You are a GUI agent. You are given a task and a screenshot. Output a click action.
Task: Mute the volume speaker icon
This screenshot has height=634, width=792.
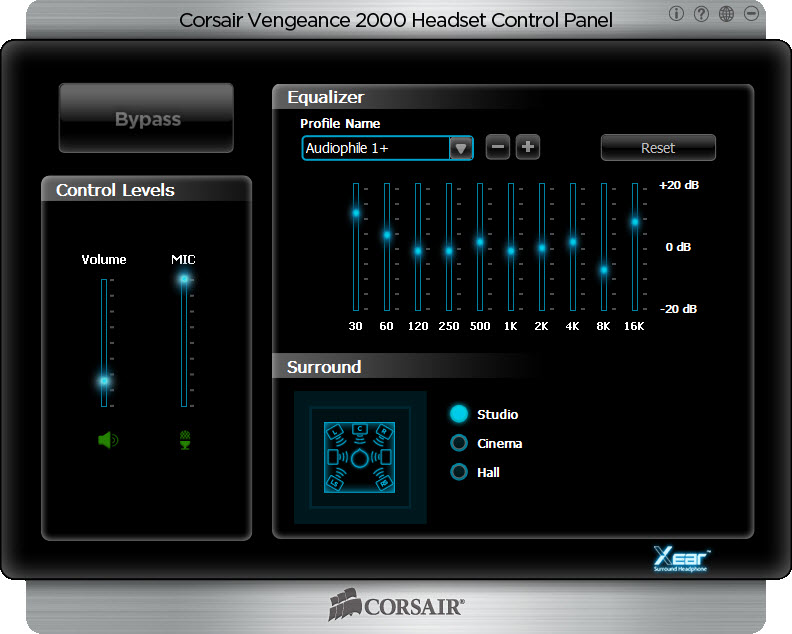tap(108, 440)
